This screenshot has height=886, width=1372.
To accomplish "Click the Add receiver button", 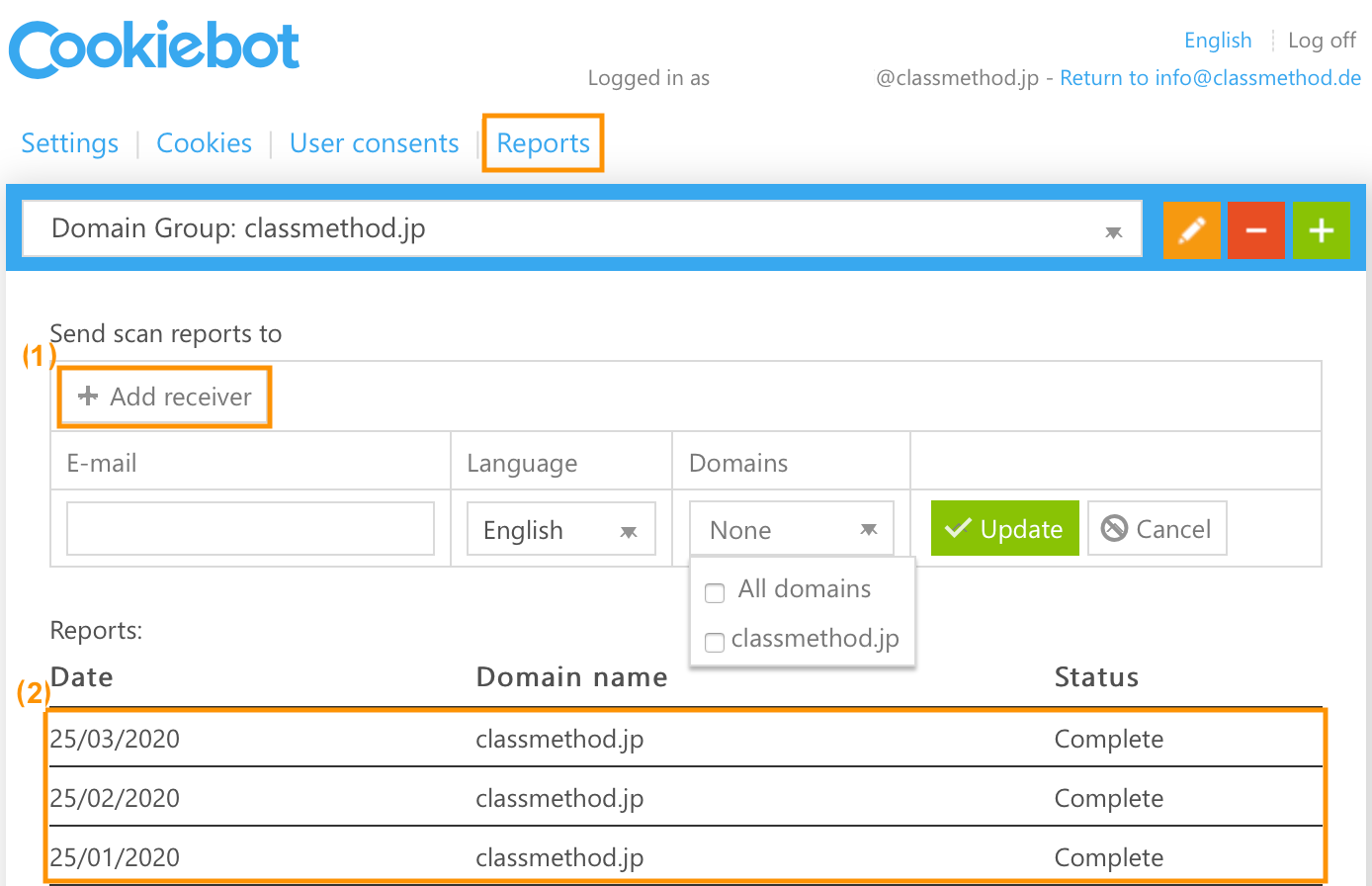I will click(x=164, y=397).
